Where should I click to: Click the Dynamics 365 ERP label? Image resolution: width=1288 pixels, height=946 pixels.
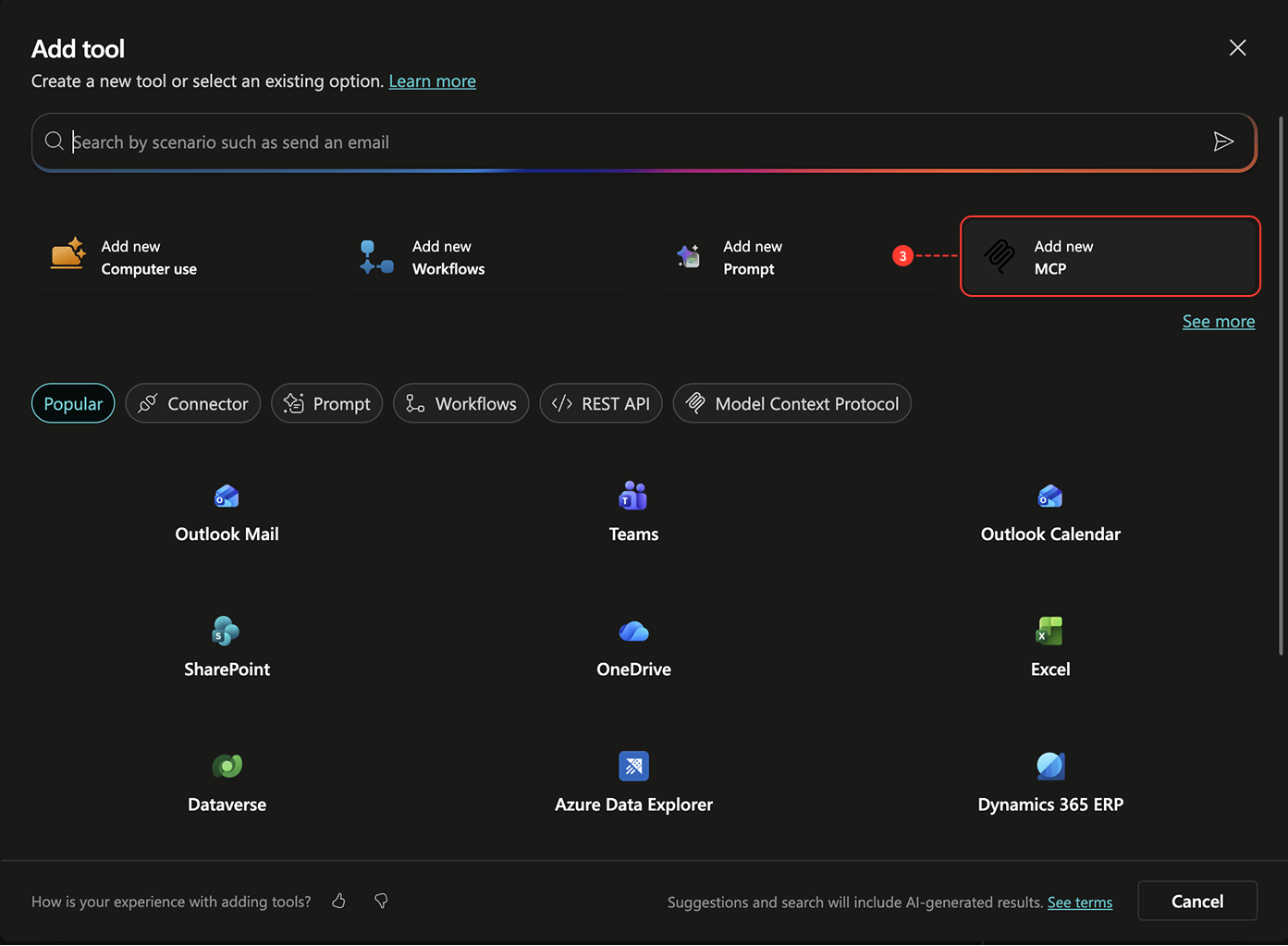tap(1050, 805)
